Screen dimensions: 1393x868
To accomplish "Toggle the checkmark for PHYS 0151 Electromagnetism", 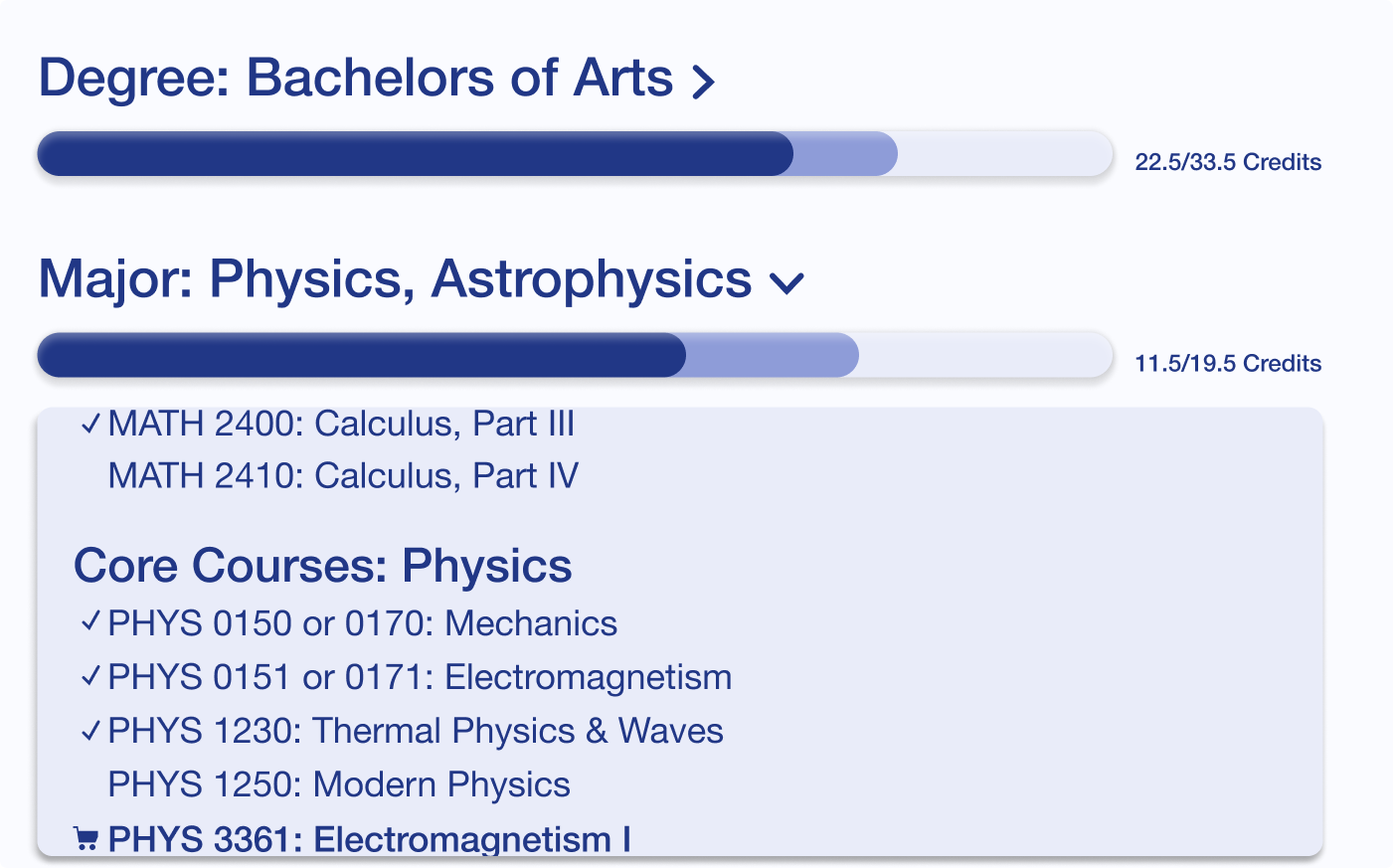I will [x=90, y=676].
